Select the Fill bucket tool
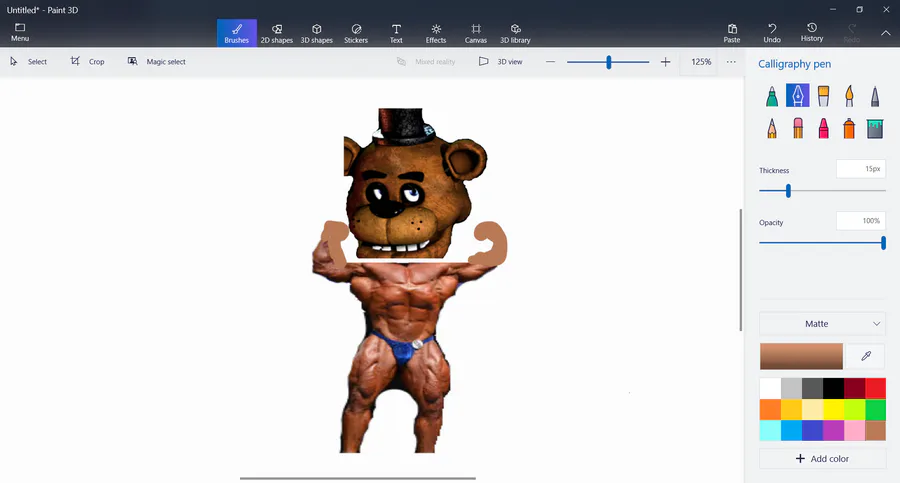The image size is (900, 483). point(875,128)
